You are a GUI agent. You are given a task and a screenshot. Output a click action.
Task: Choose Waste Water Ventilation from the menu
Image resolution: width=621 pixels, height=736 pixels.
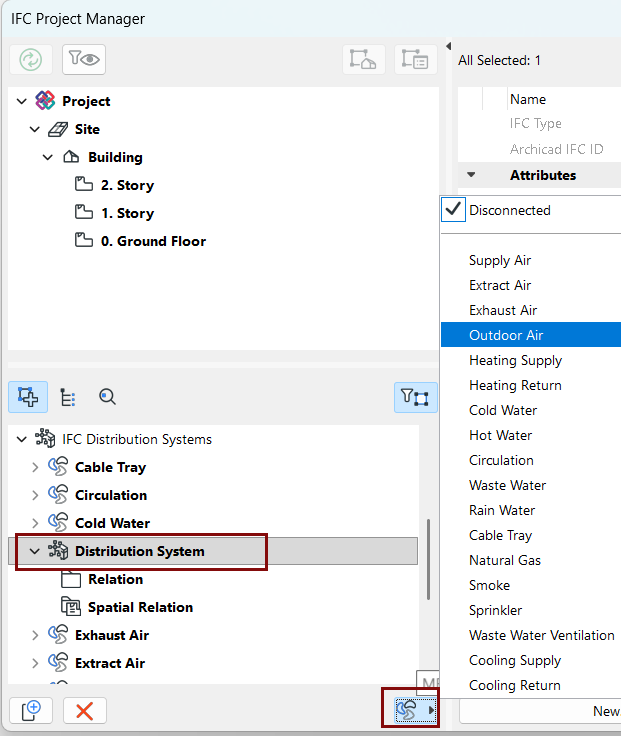click(530, 635)
